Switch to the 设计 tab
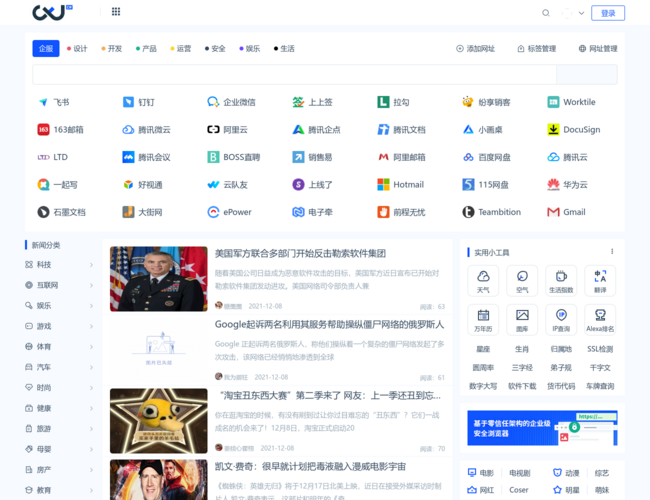This screenshot has width=650, height=500. pyautogui.click(x=77, y=49)
